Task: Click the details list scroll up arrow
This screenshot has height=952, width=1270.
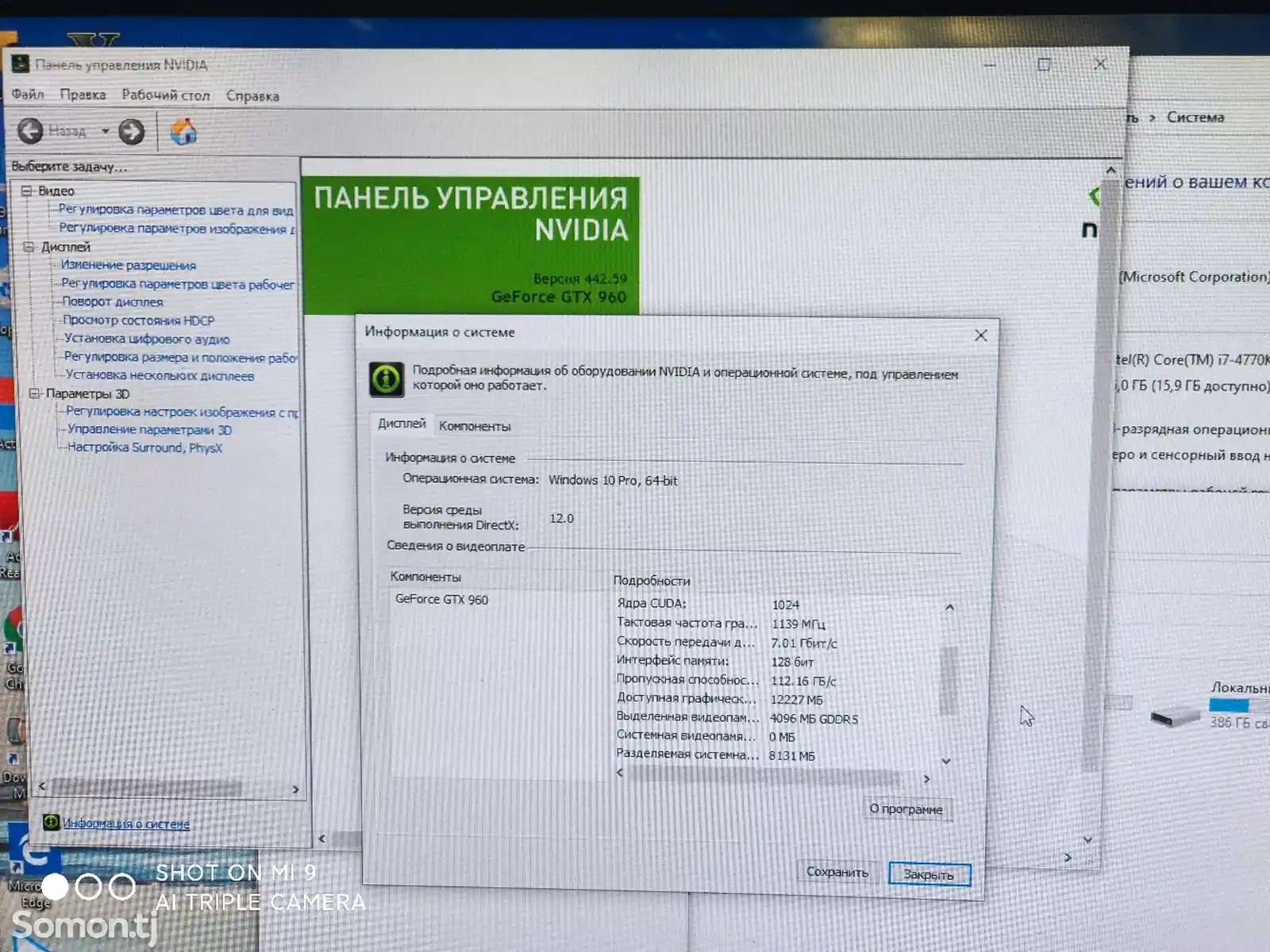Action: click(x=949, y=608)
